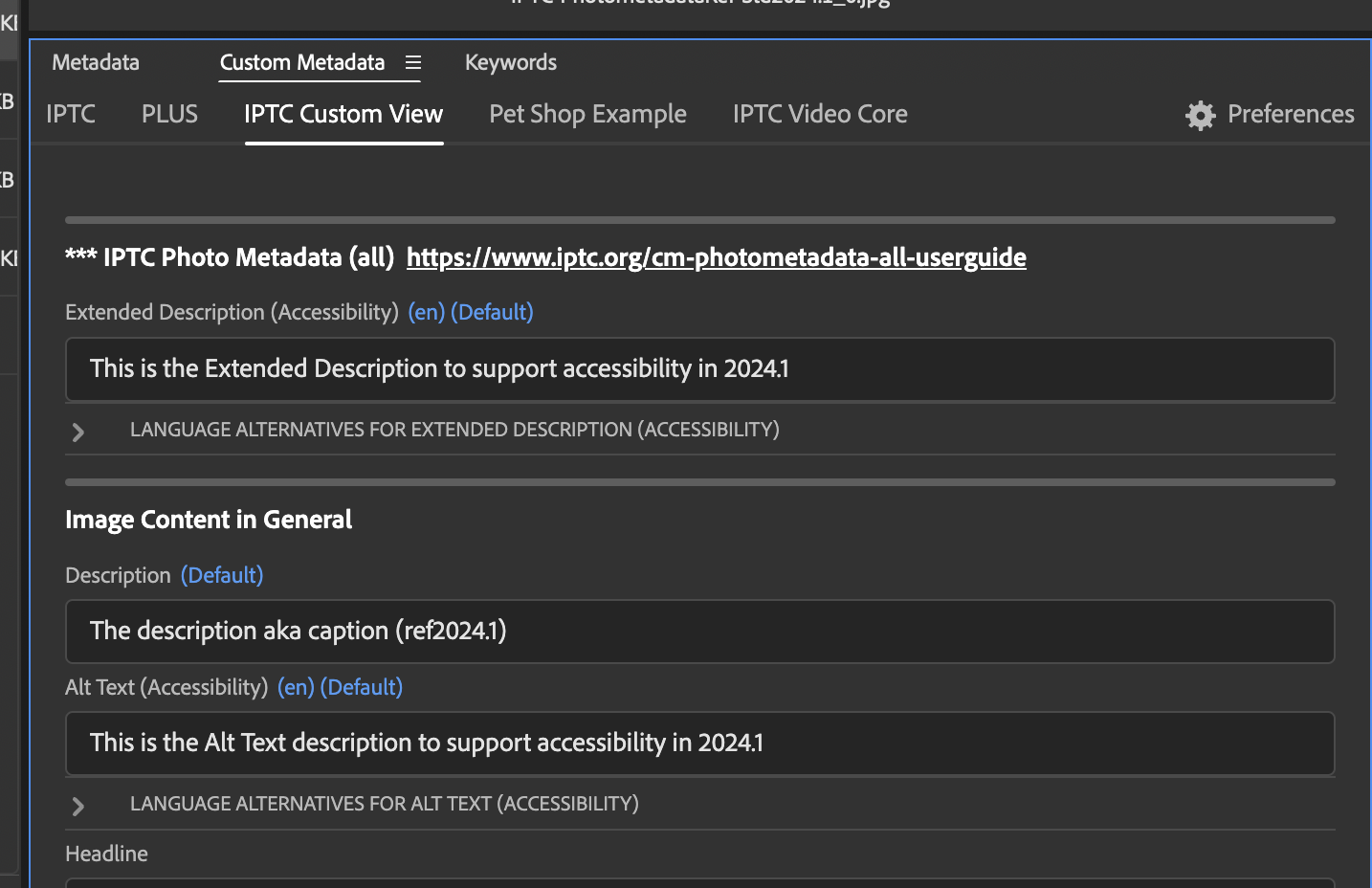Open the Custom Metadata panel menu
Viewport: 1372px width, 888px height.
pos(413,63)
